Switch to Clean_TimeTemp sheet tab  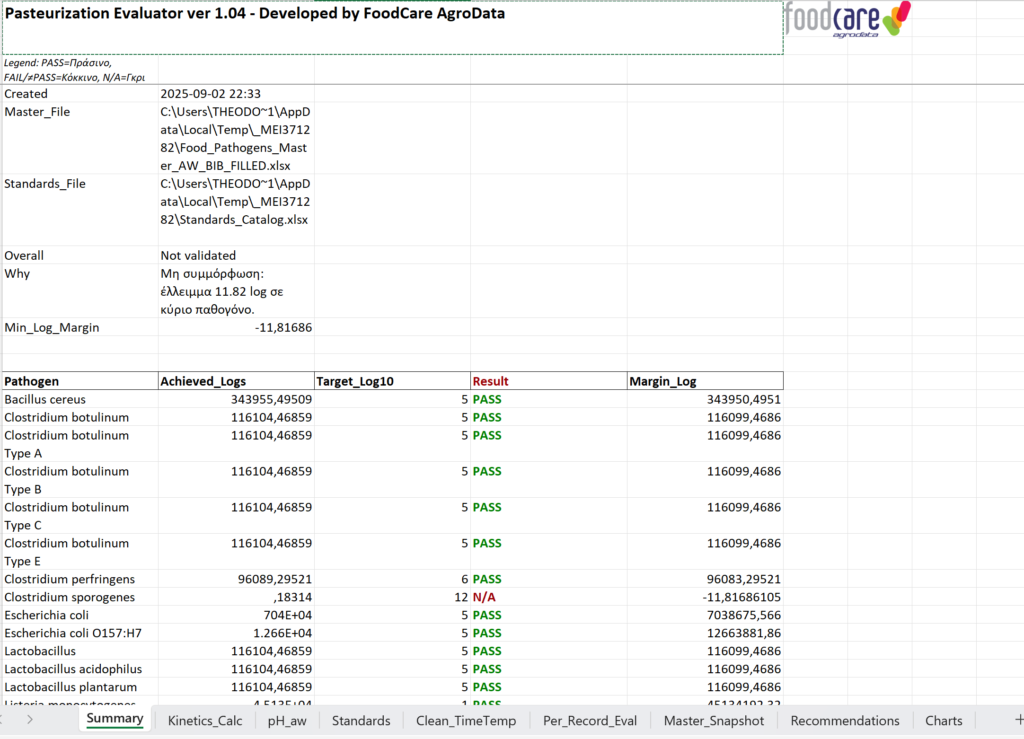pos(466,721)
